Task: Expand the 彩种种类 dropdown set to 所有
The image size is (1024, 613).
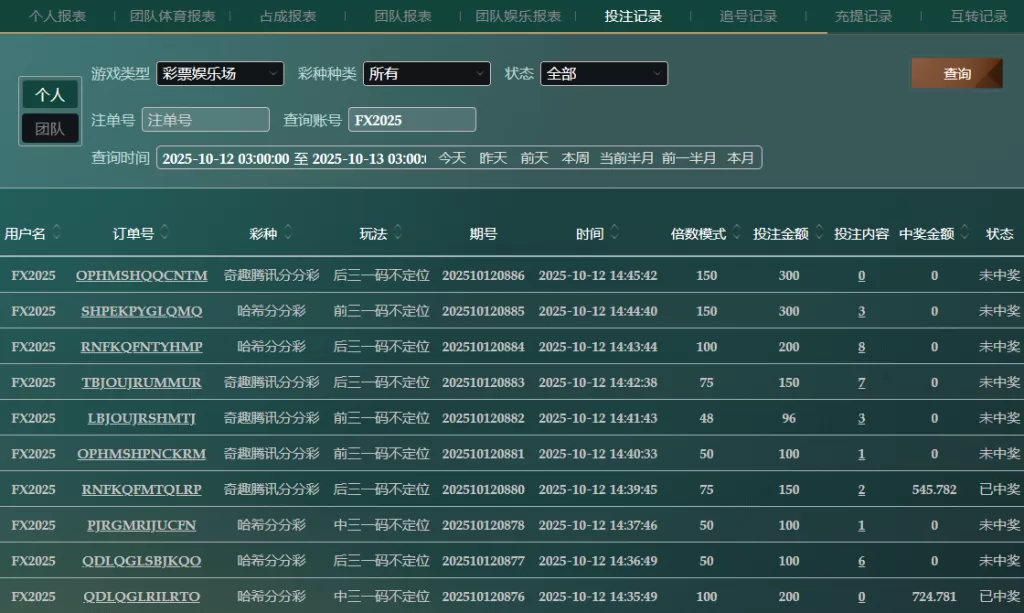Action: click(426, 74)
